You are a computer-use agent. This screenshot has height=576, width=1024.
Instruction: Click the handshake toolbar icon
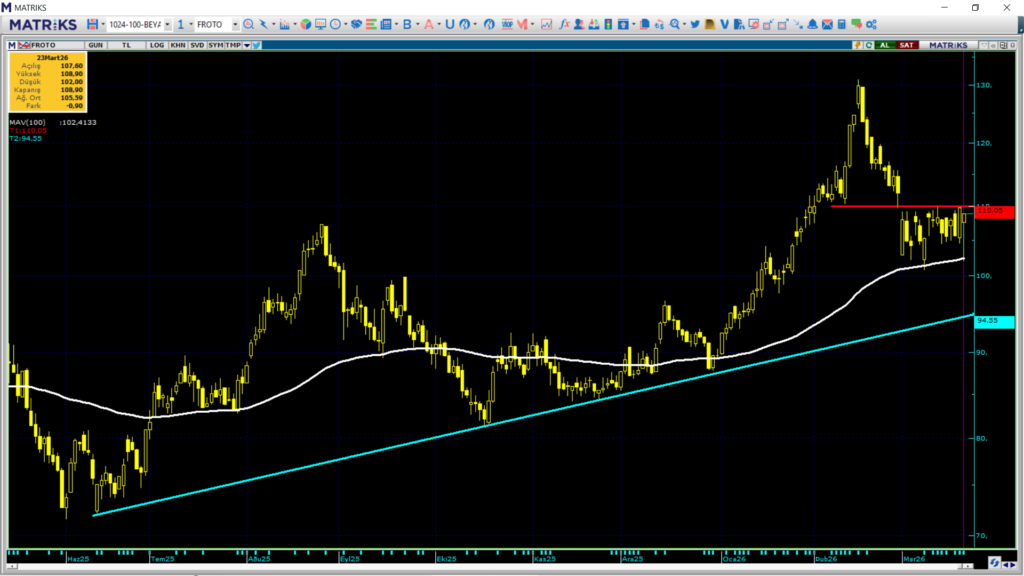click(x=357, y=24)
